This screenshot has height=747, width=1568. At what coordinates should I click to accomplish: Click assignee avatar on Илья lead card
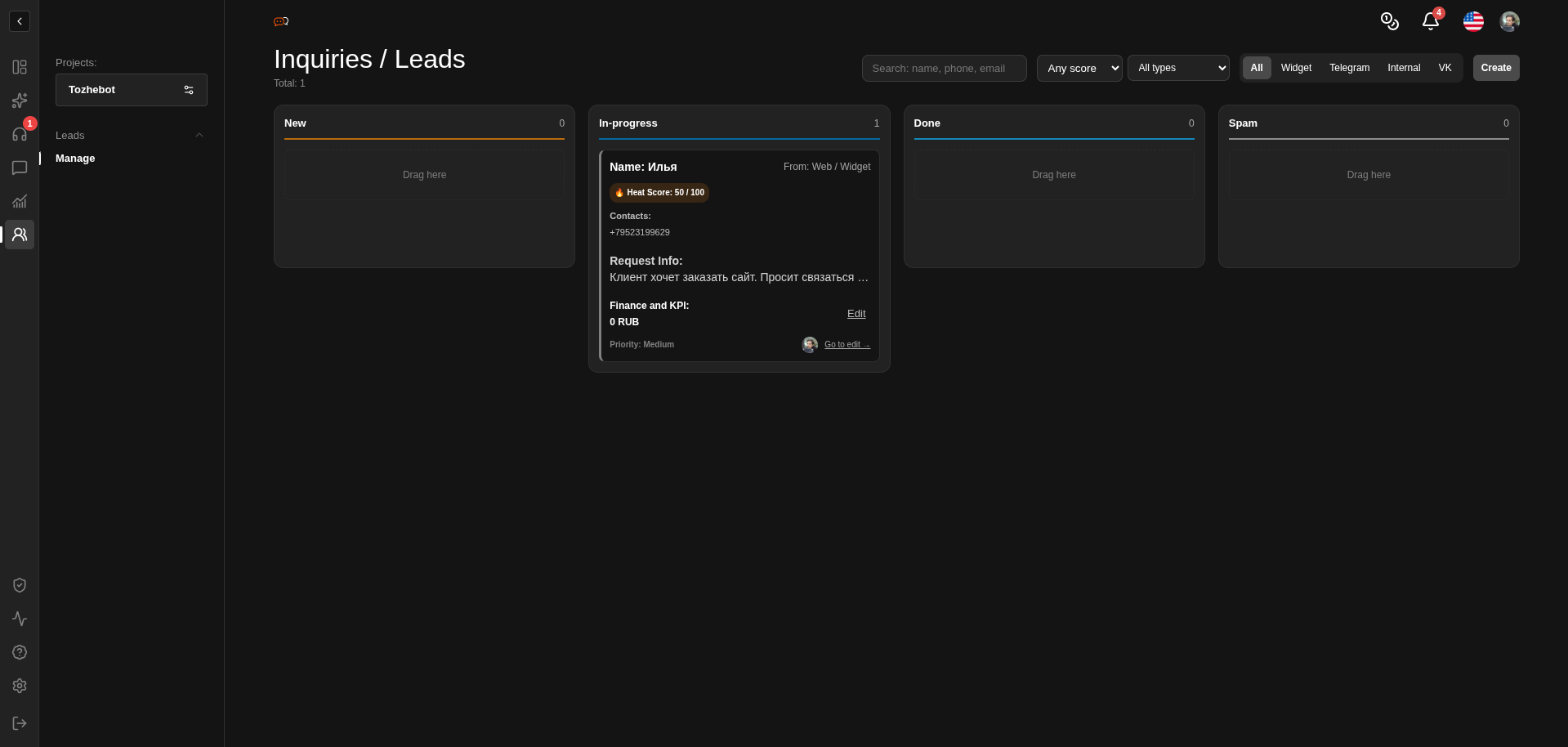(x=810, y=345)
